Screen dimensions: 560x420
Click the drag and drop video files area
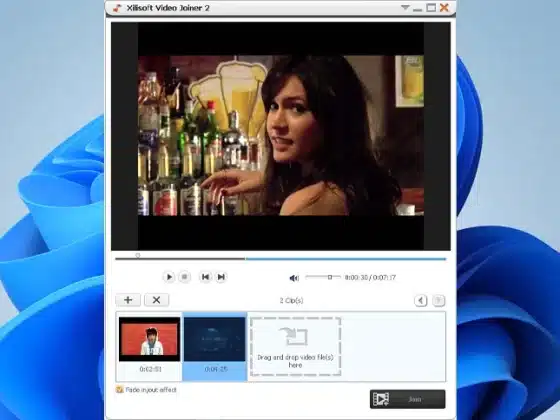click(295, 346)
